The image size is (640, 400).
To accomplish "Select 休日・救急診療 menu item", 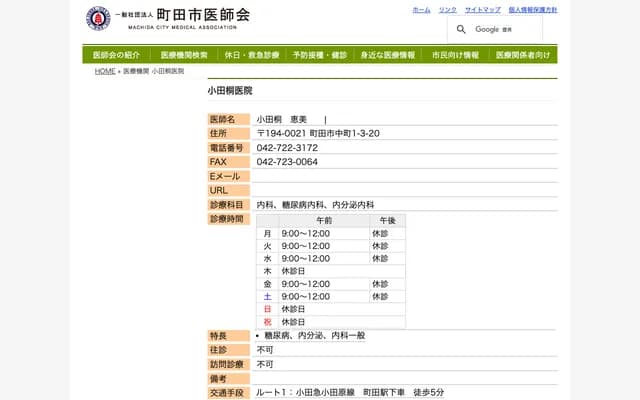I will coord(252,55).
